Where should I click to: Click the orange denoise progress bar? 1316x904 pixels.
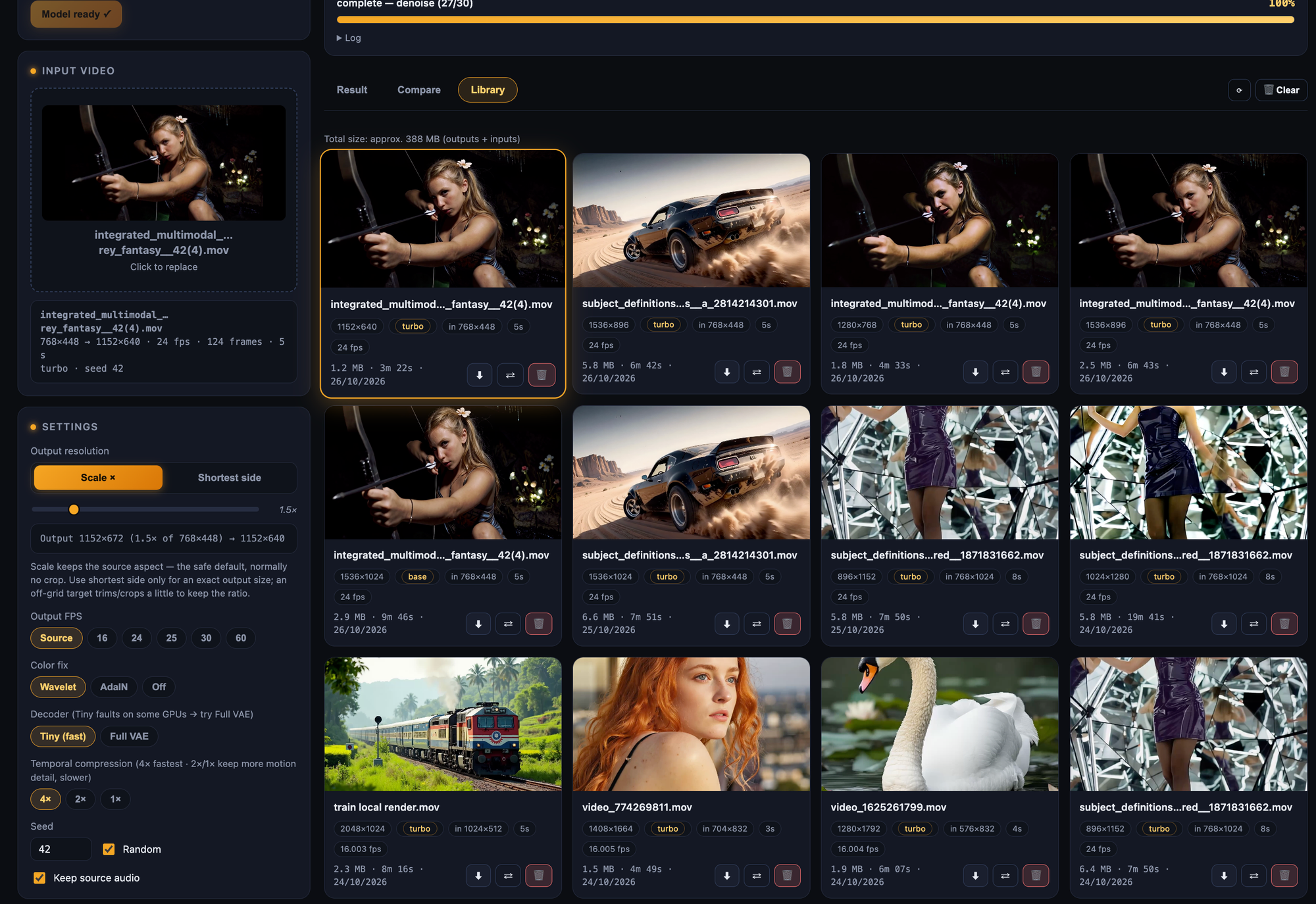coord(816,20)
